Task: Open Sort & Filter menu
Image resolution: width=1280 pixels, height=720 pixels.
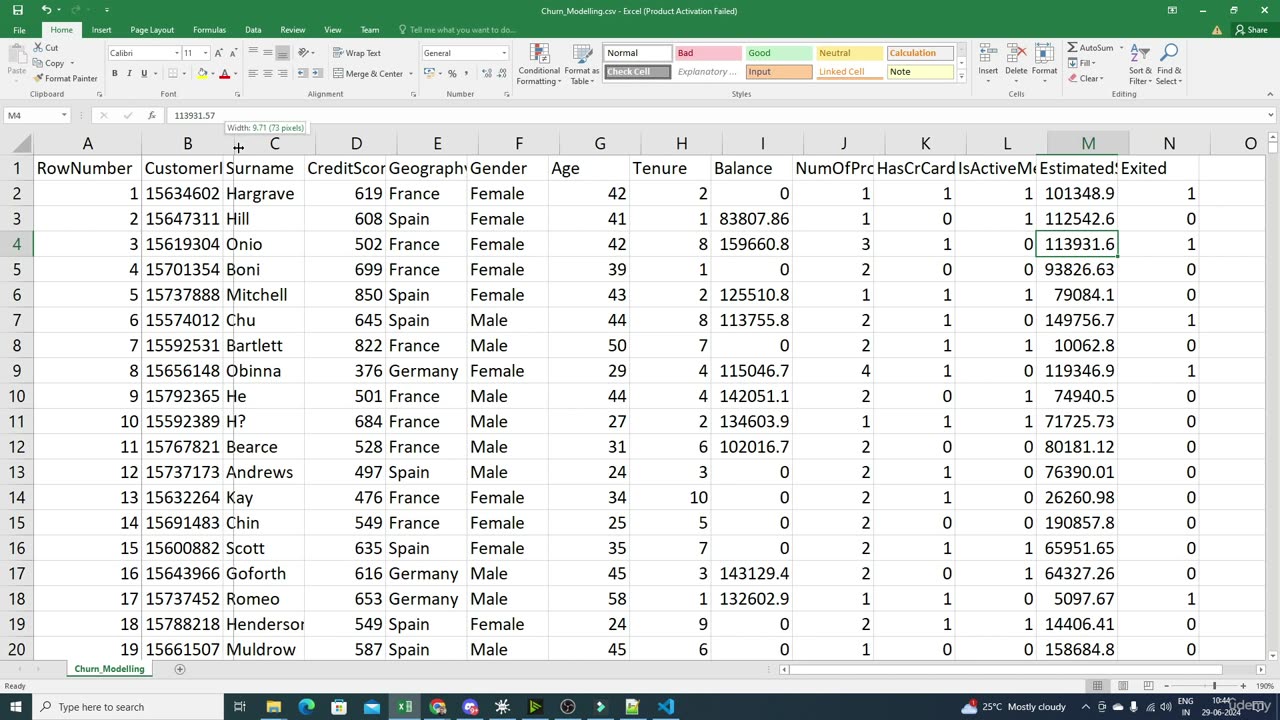Action: (x=1140, y=64)
